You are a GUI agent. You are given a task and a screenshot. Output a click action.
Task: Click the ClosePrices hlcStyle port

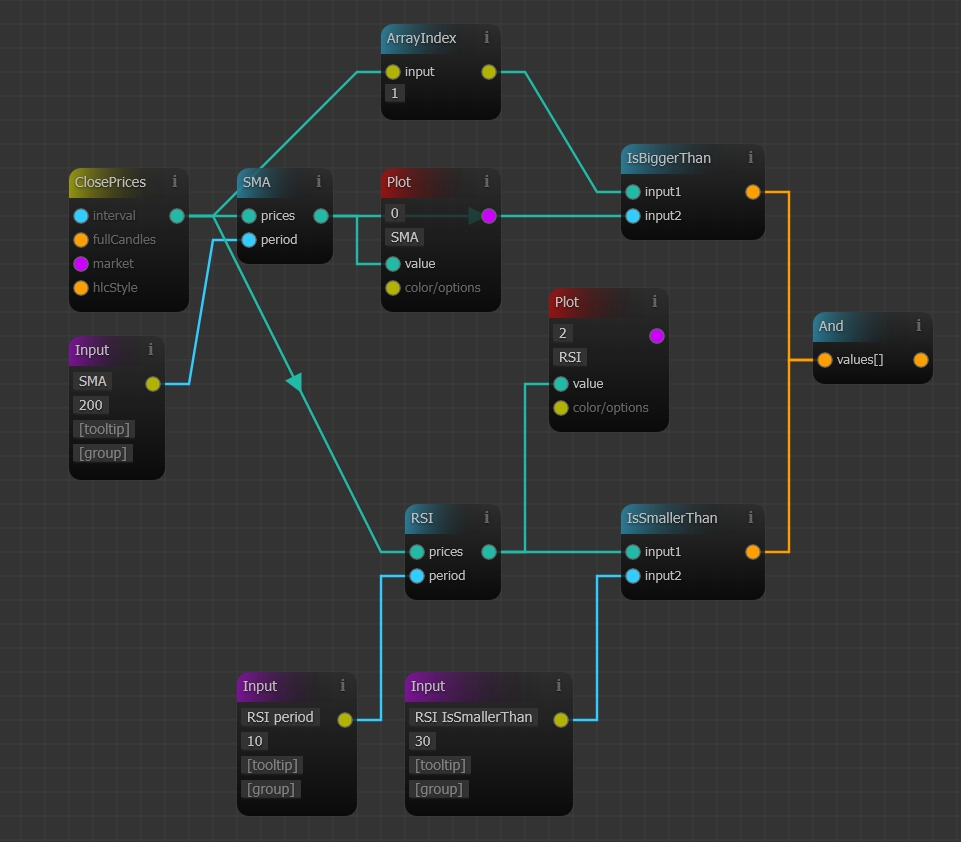click(x=81, y=288)
